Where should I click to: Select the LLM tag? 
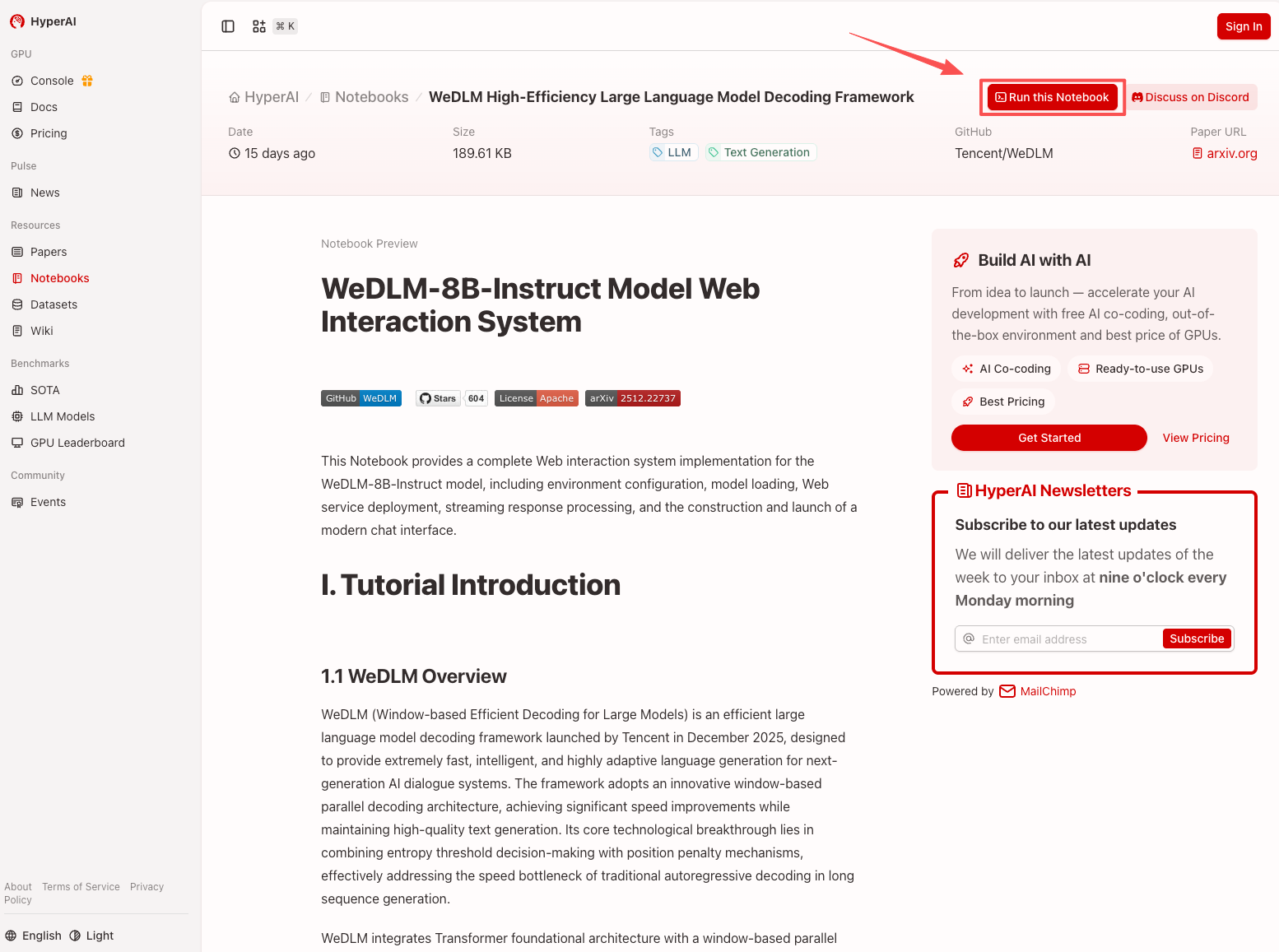pyautogui.click(x=672, y=152)
